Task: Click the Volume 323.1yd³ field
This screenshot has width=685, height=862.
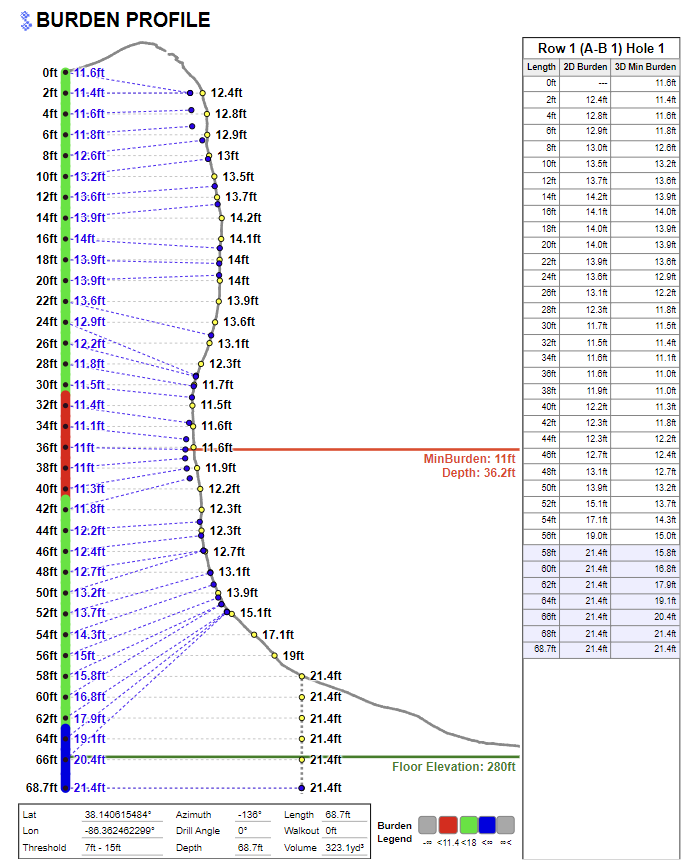Action: [x=342, y=846]
